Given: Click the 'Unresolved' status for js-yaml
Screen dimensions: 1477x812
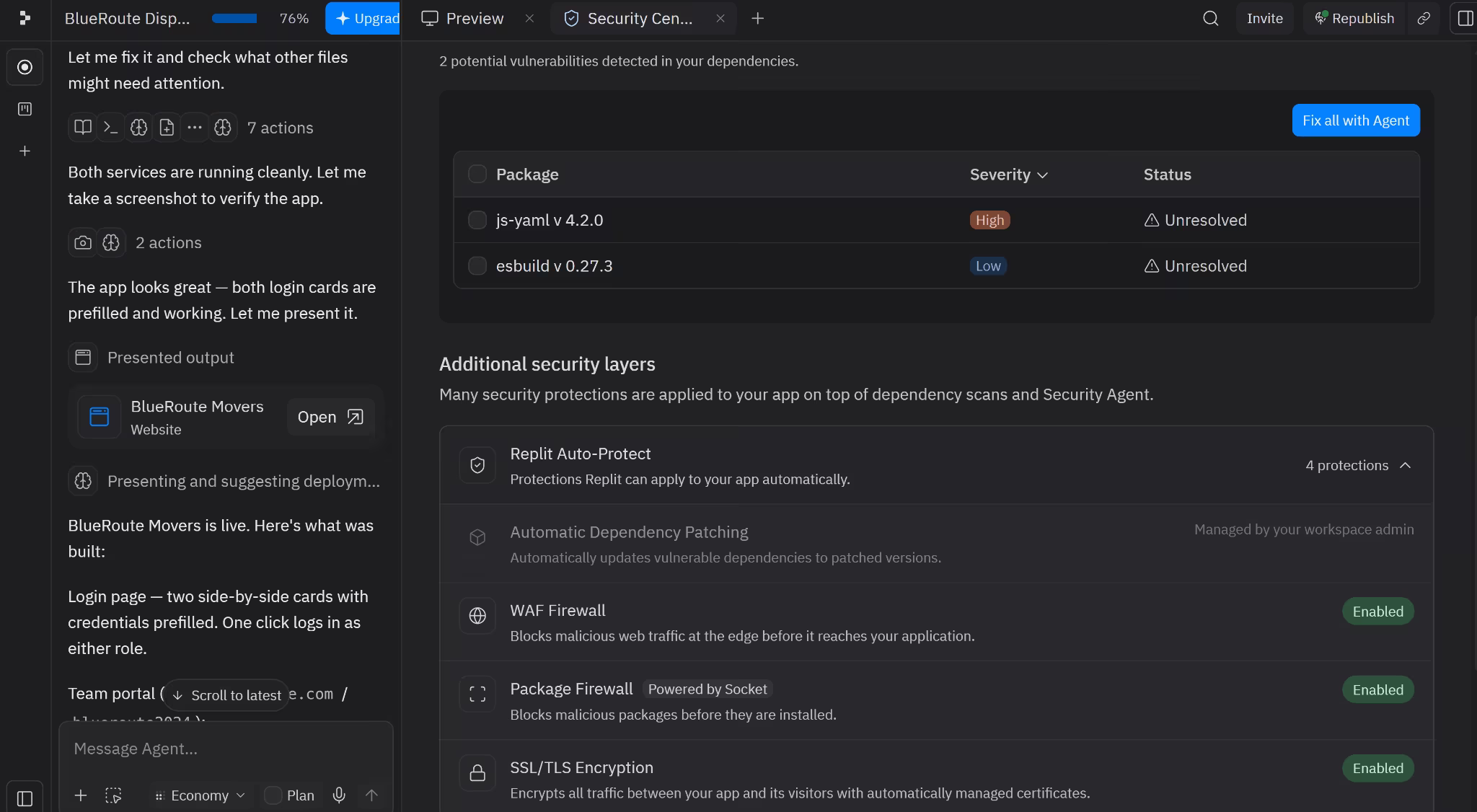Looking at the screenshot, I should click(x=1196, y=220).
